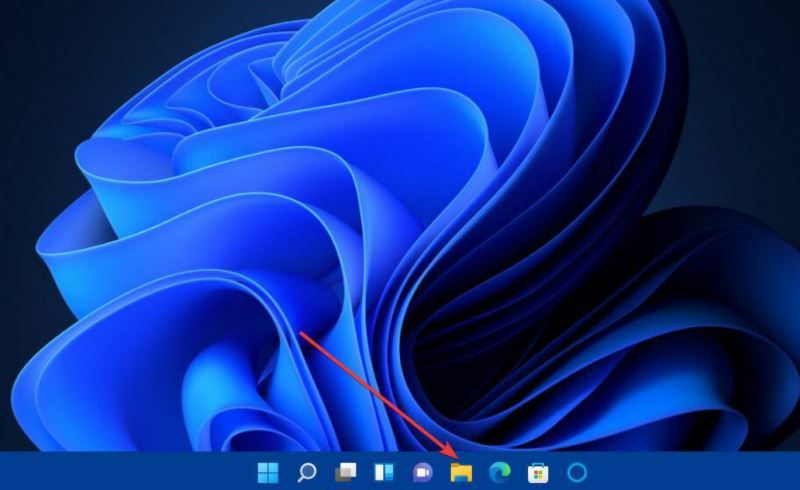This screenshot has width=800, height=490.
Task: Show the Widgets panel
Action: pos(384,472)
